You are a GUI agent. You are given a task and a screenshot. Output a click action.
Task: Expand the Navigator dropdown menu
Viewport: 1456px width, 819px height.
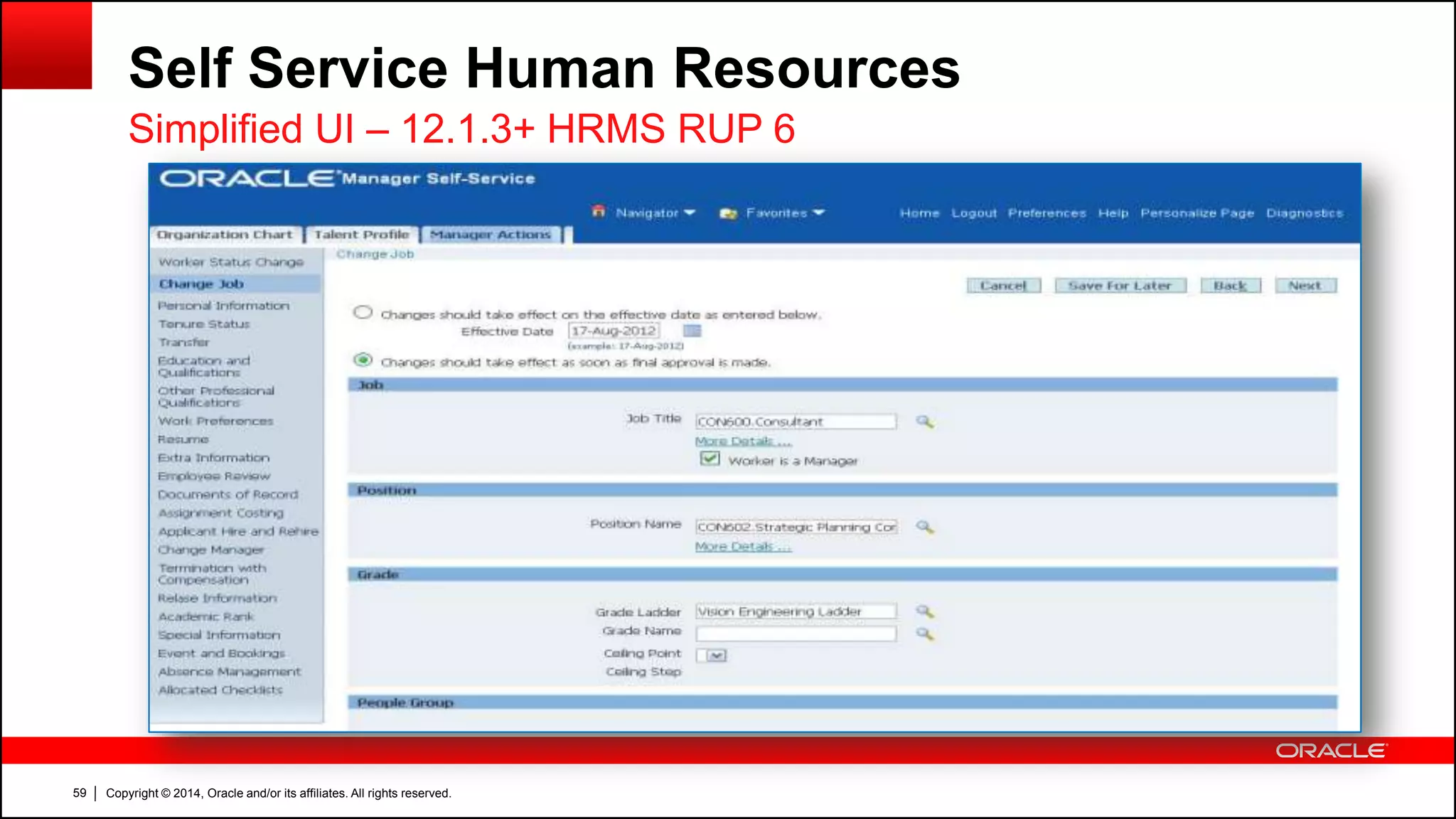pyautogui.click(x=689, y=213)
